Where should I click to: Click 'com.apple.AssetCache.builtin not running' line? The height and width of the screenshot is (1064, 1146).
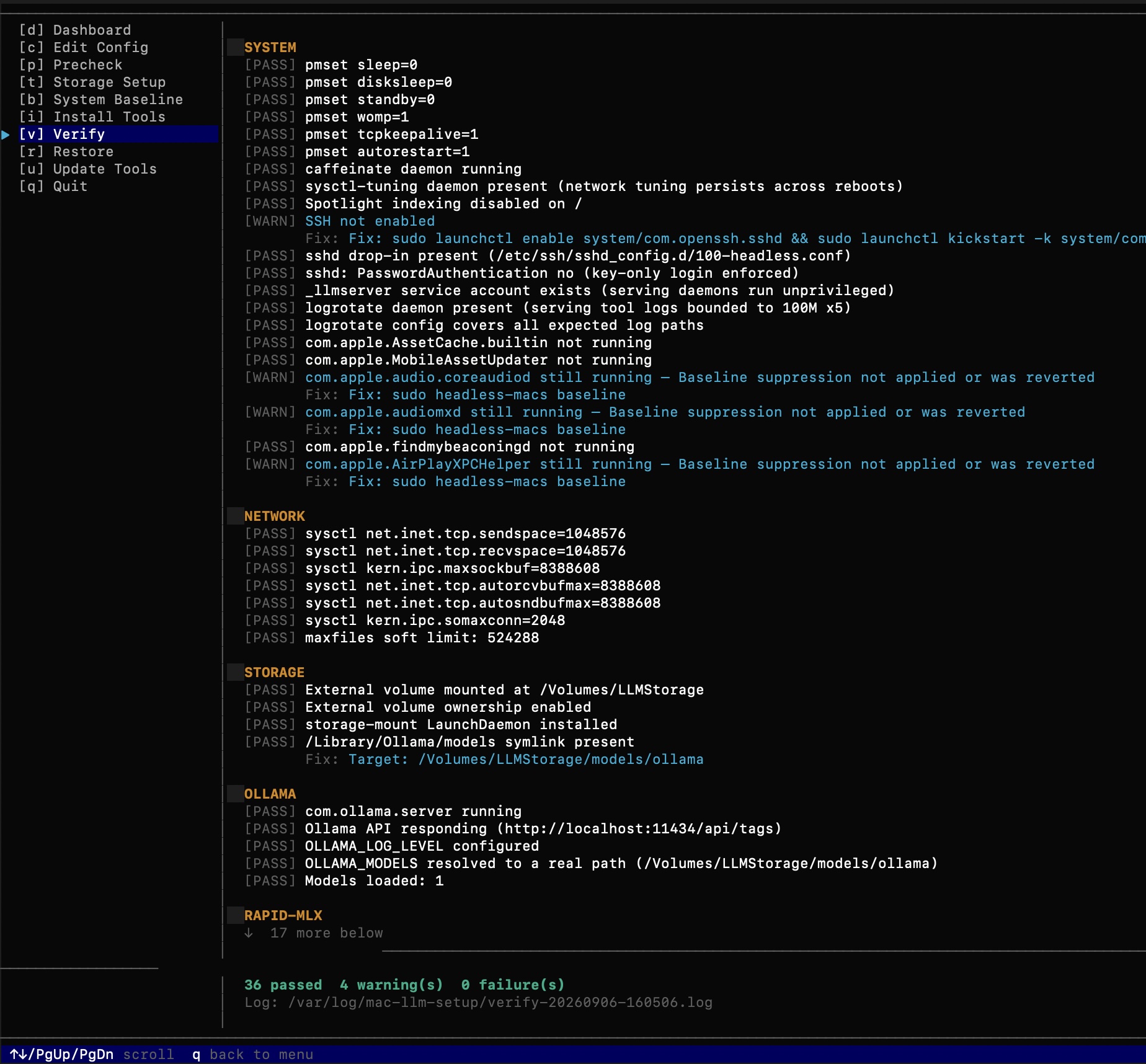[x=448, y=342]
